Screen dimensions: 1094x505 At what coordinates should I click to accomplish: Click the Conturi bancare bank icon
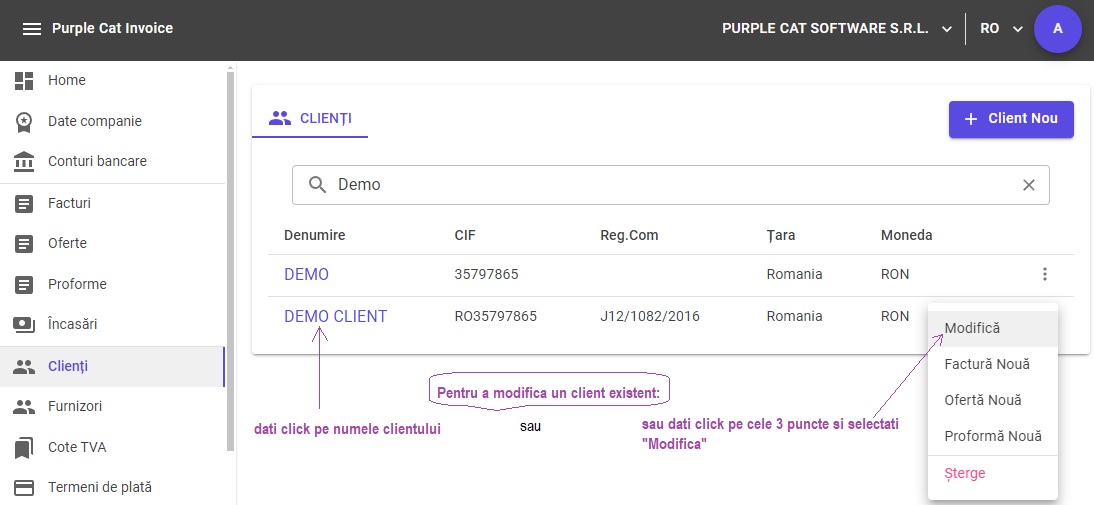click(x=24, y=161)
